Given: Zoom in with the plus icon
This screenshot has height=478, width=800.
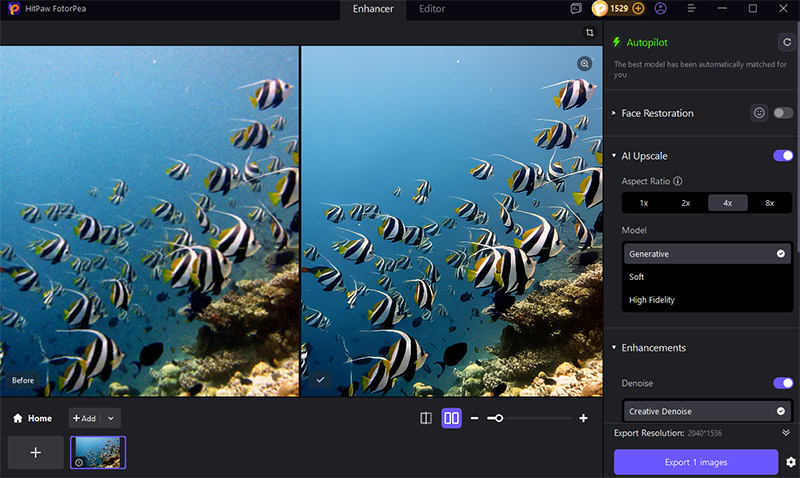Looking at the screenshot, I should pos(583,418).
